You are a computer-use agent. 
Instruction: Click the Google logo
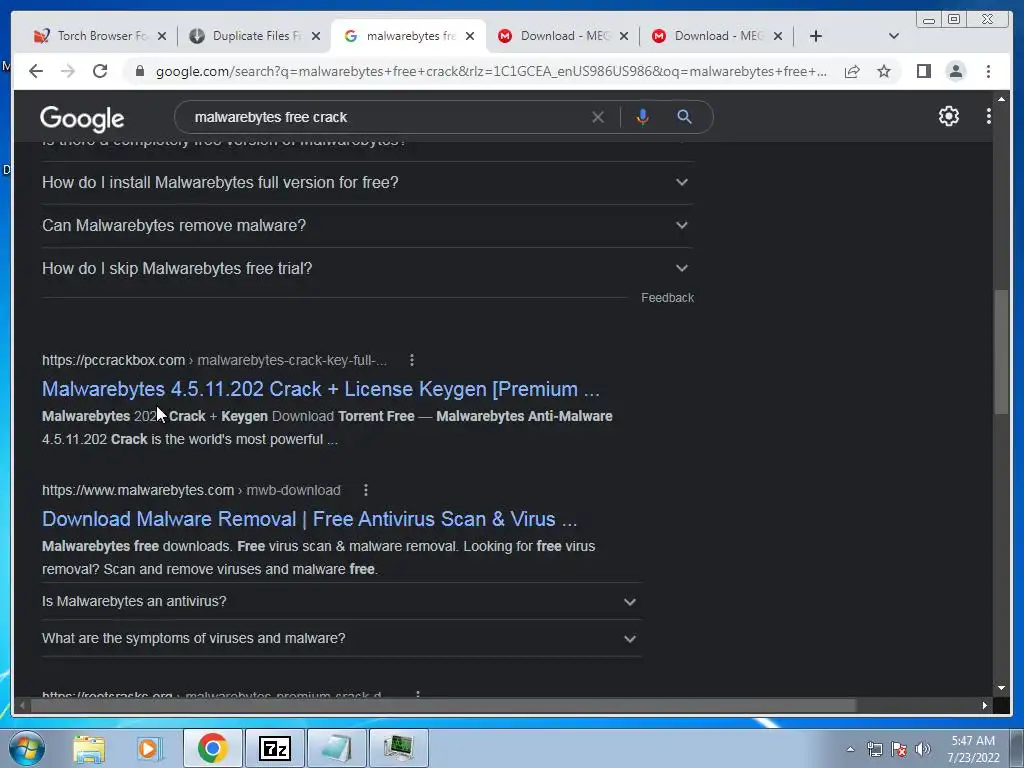coord(82,119)
